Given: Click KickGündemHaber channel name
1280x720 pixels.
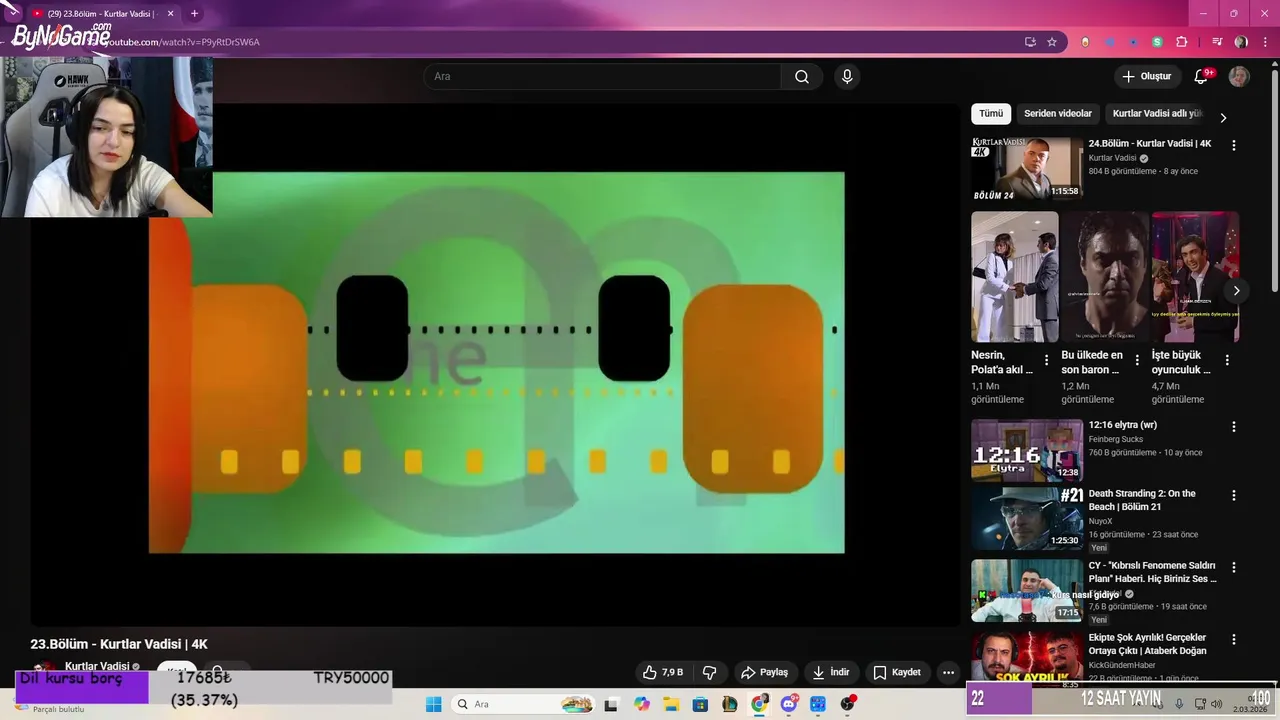Looking at the screenshot, I should [1122, 665].
